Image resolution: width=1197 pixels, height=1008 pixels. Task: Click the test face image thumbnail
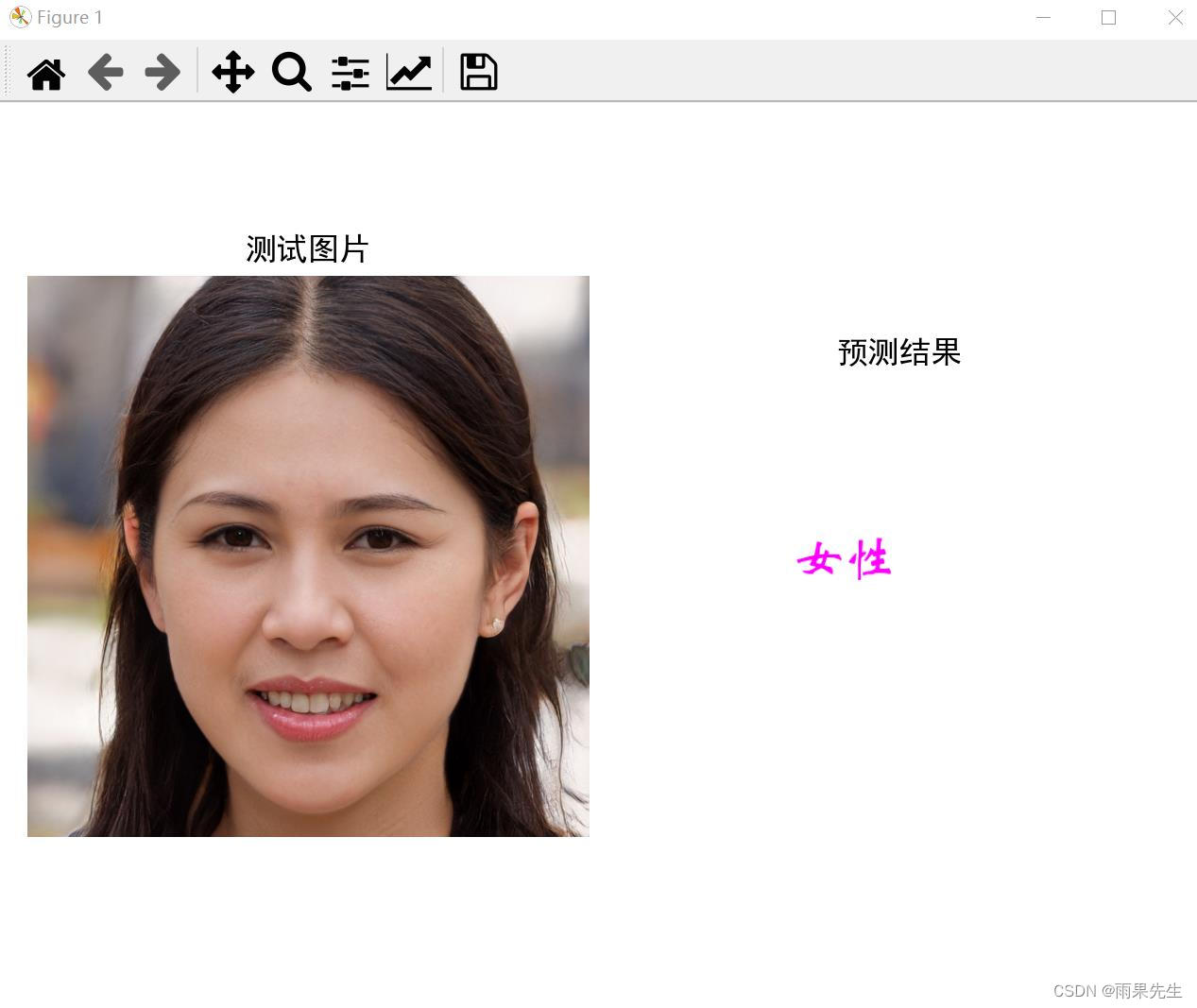pyautogui.click(x=308, y=556)
